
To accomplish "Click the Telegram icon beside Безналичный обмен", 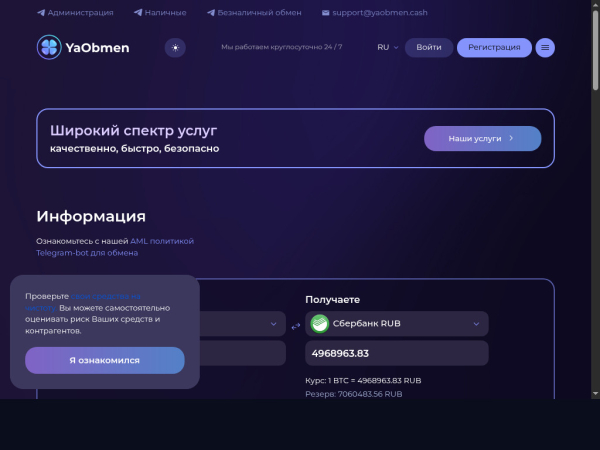I will pyautogui.click(x=211, y=13).
